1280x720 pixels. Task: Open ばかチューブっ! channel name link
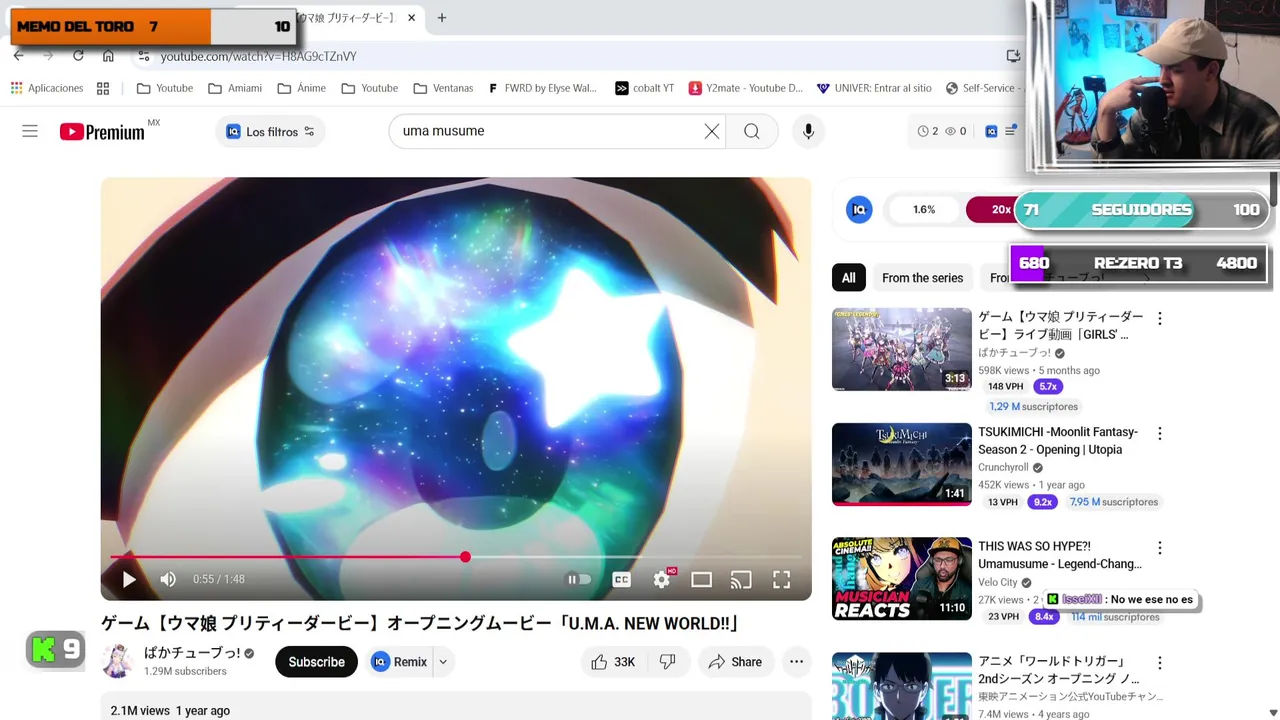(x=192, y=652)
